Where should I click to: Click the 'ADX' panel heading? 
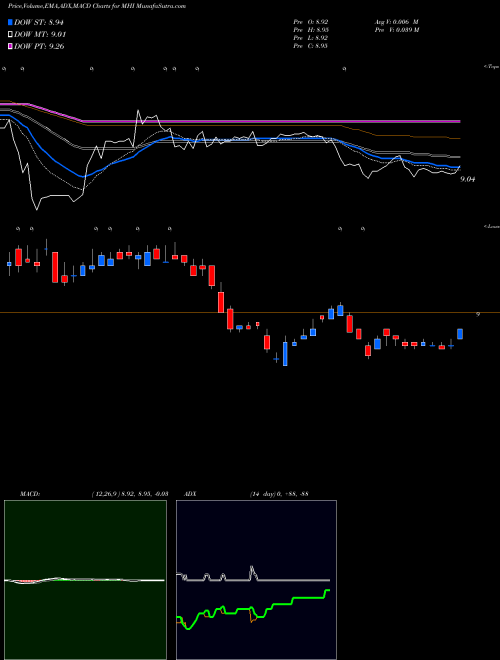pyautogui.click(x=190, y=494)
